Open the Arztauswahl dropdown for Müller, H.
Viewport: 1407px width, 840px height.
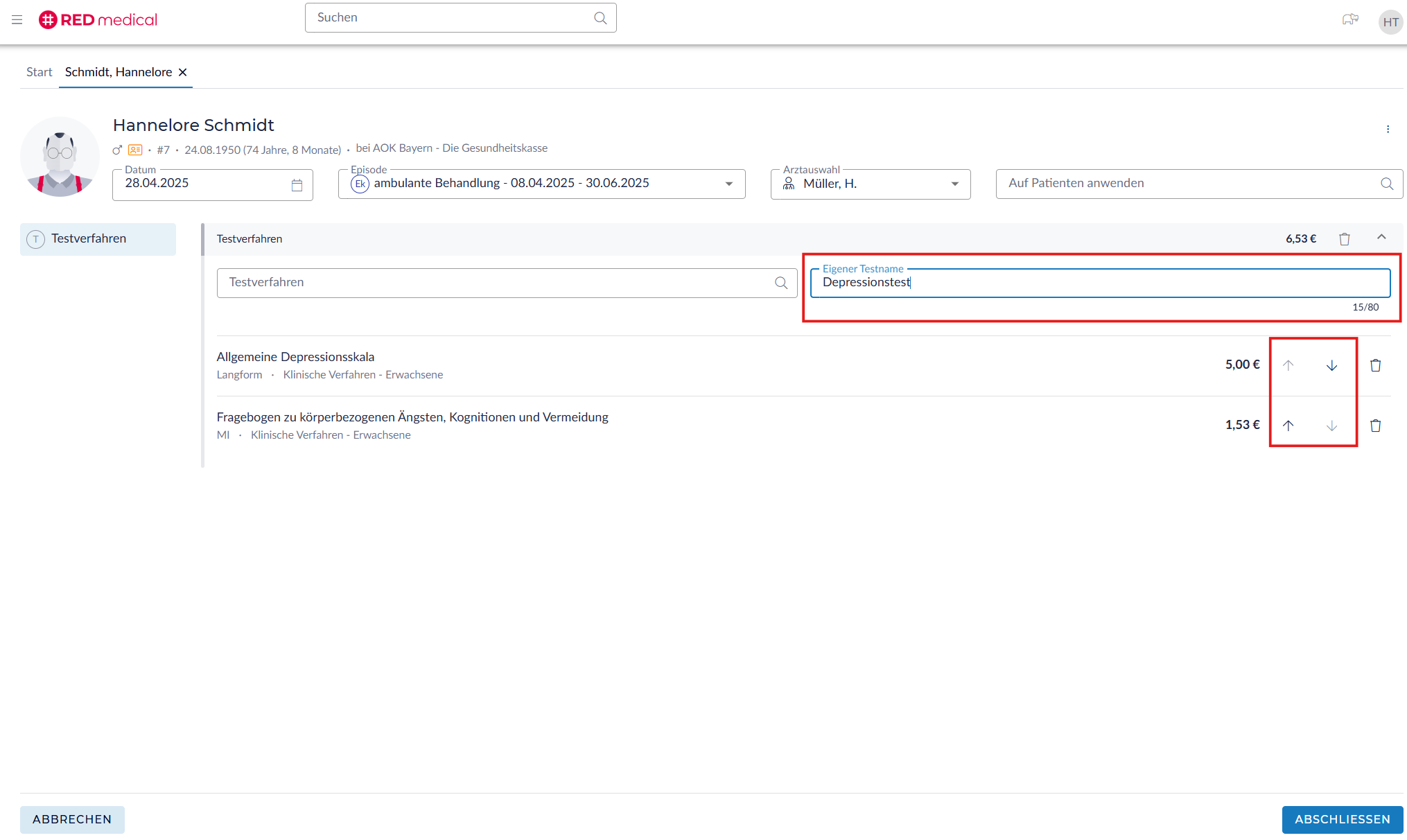[x=954, y=184]
